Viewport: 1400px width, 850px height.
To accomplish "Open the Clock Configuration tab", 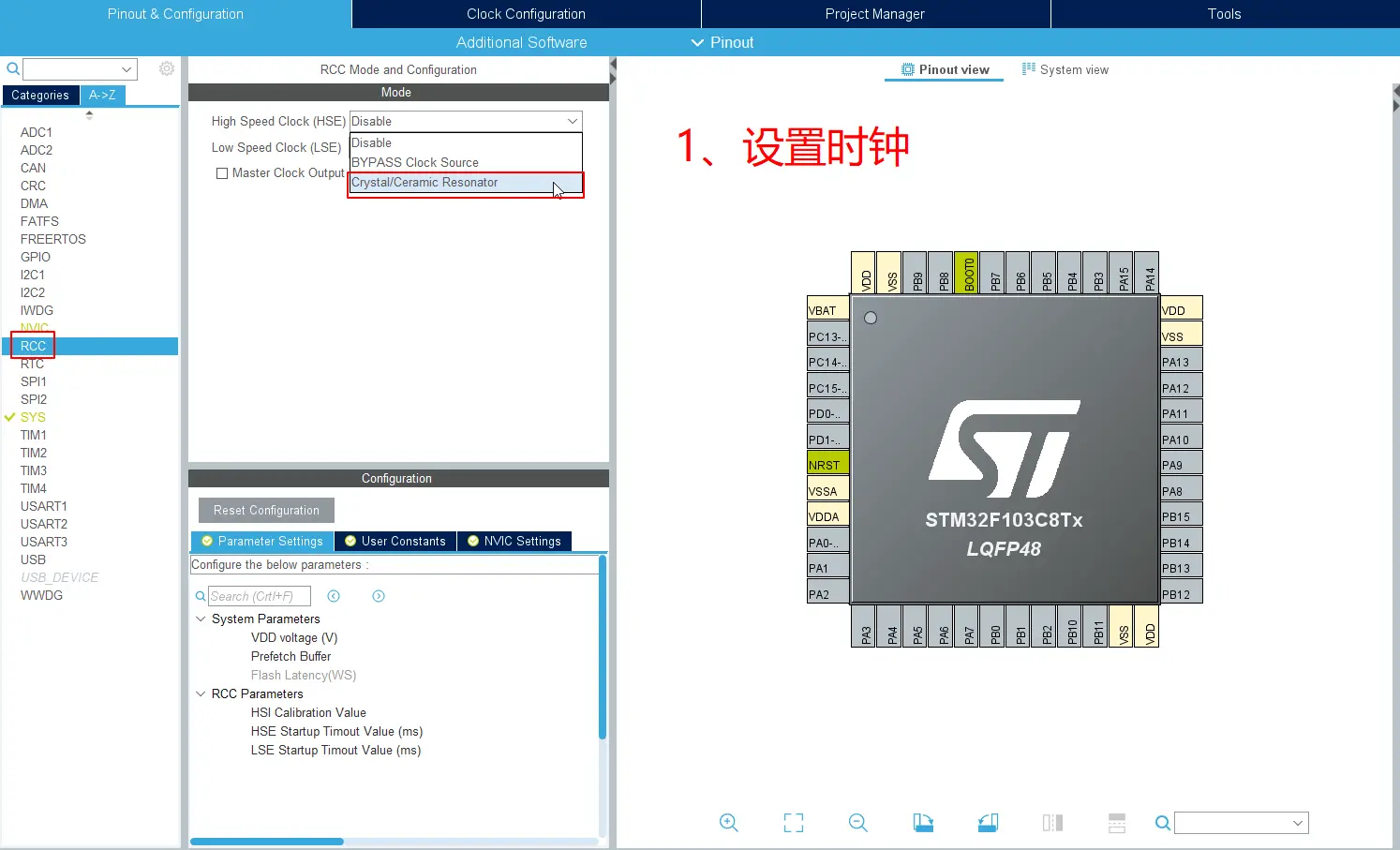I will tap(526, 14).
